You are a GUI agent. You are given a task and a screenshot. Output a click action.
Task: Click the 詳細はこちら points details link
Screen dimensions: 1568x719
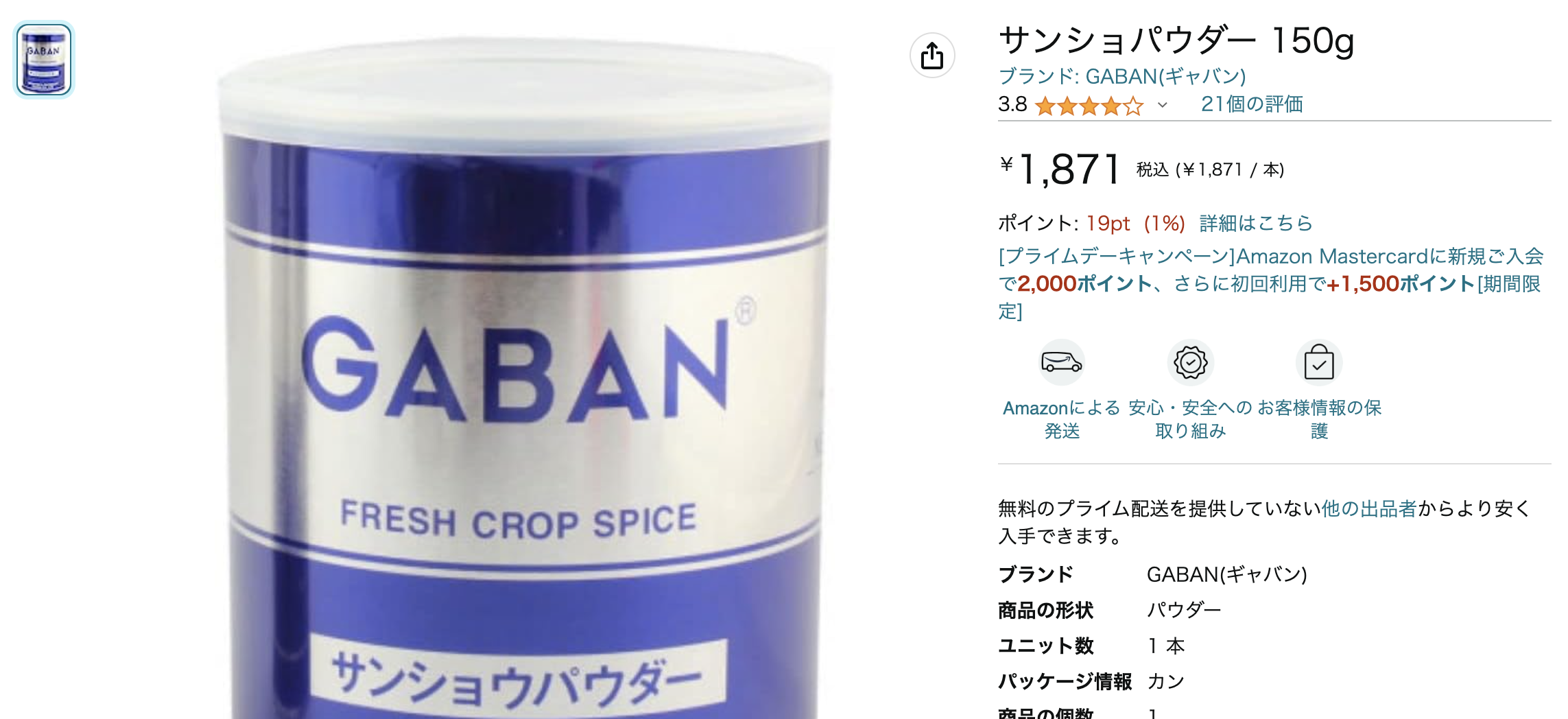coord(1256,223)
